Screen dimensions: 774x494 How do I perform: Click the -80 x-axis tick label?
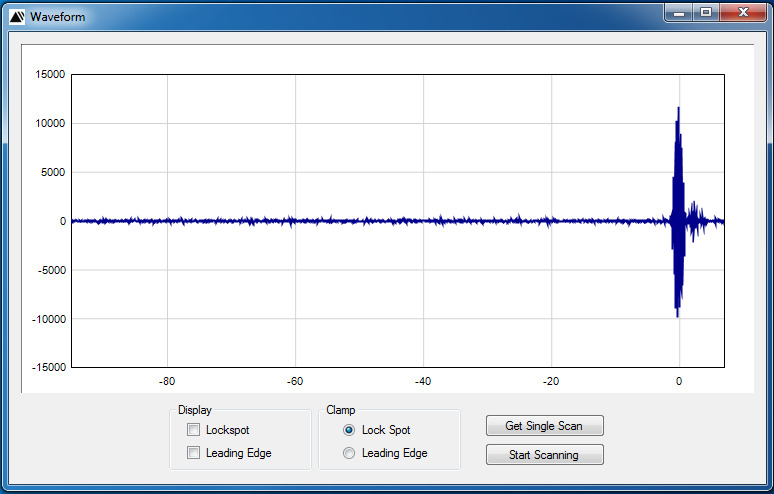coord(167,381)
